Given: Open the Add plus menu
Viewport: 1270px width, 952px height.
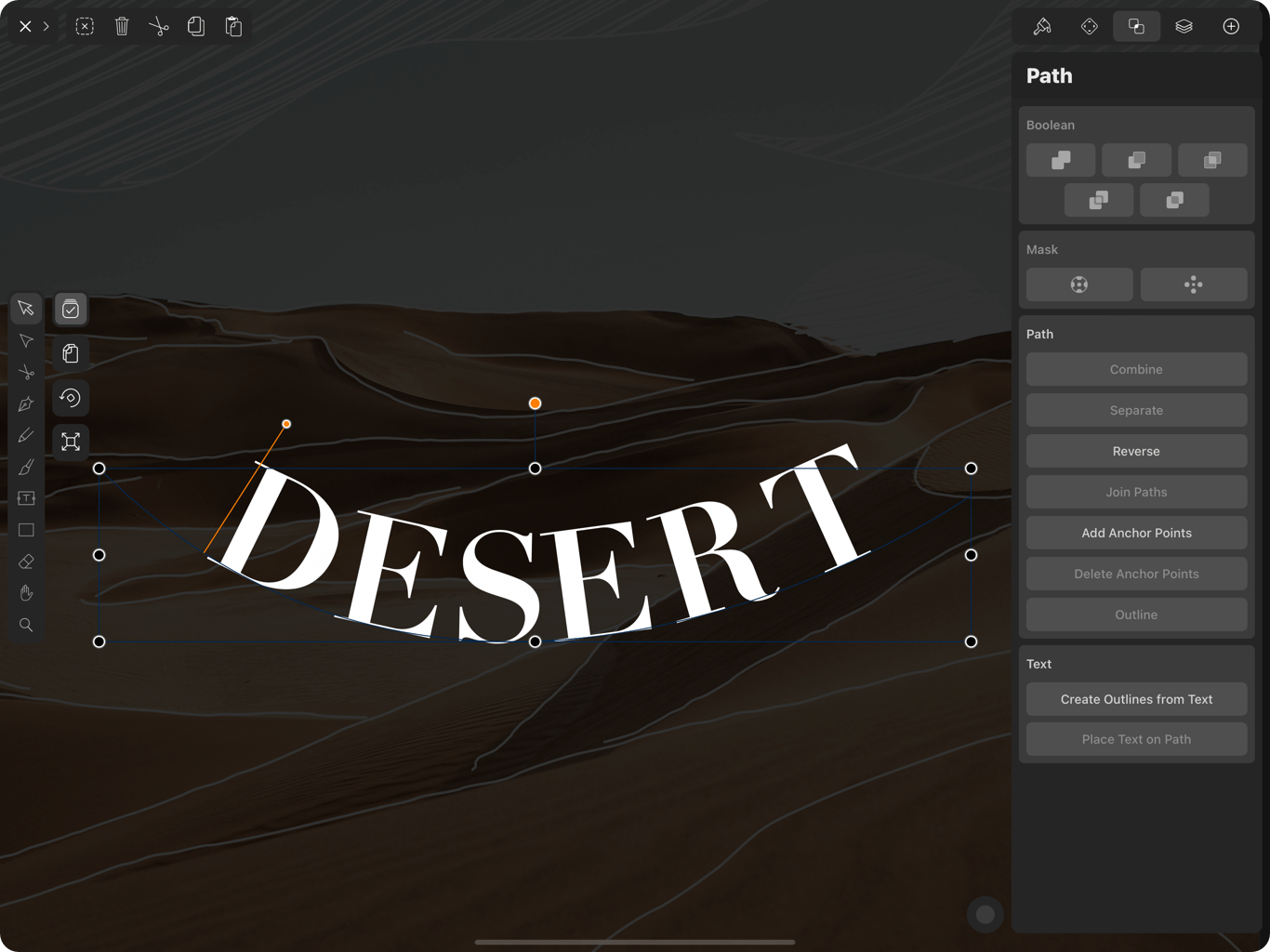Looking at the screenshot, I should (1231, 26).
